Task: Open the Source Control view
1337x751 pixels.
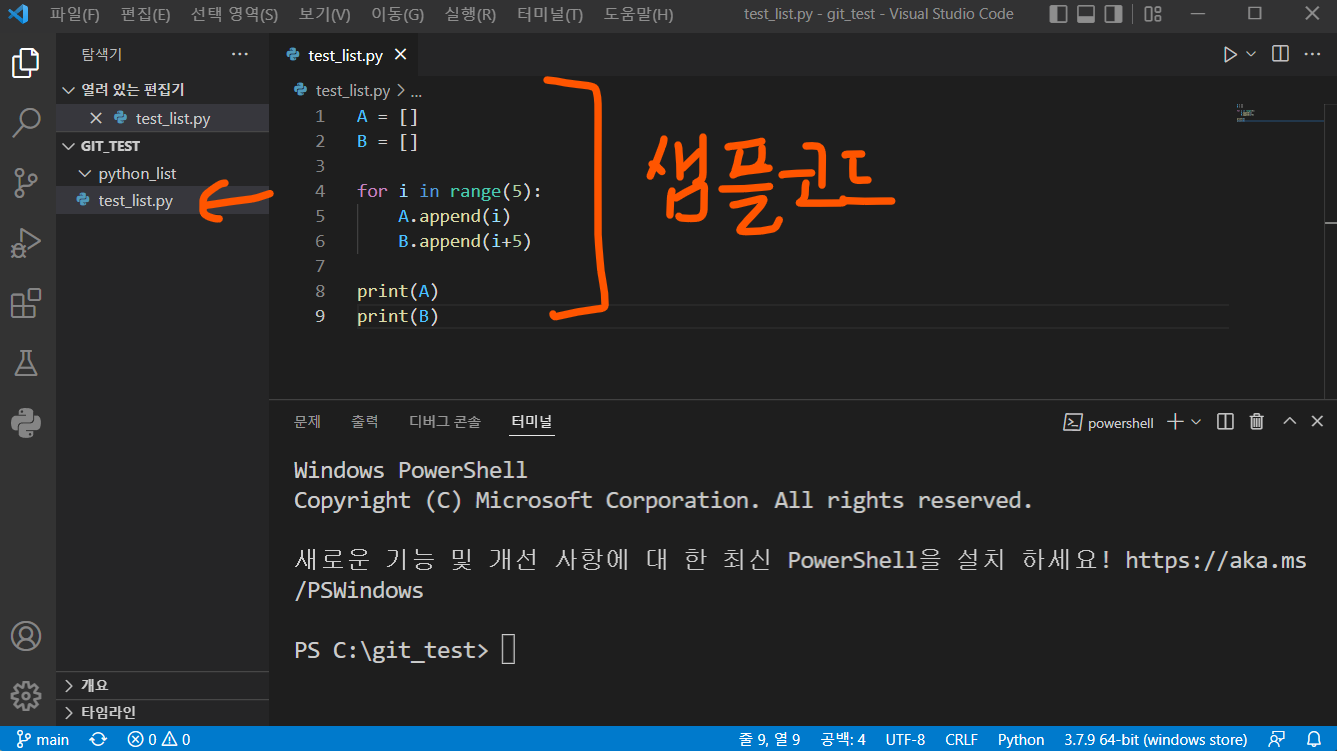Action: [x=26, y=183]
